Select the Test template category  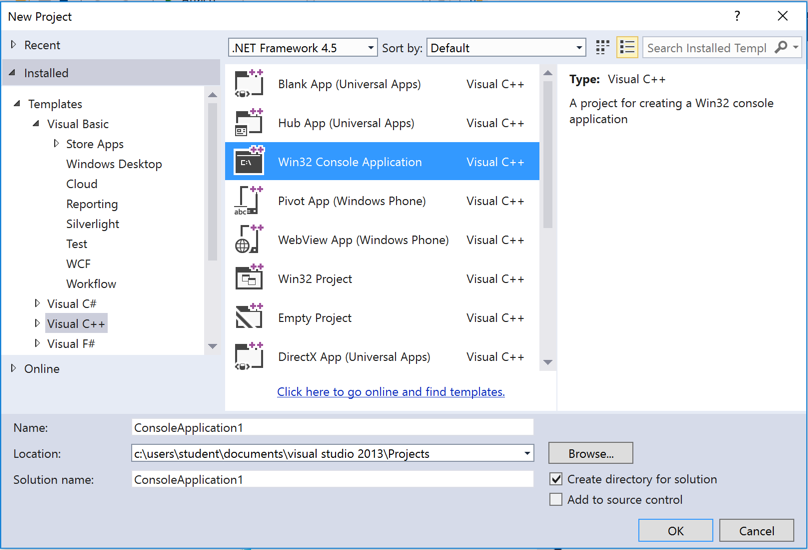76,244
